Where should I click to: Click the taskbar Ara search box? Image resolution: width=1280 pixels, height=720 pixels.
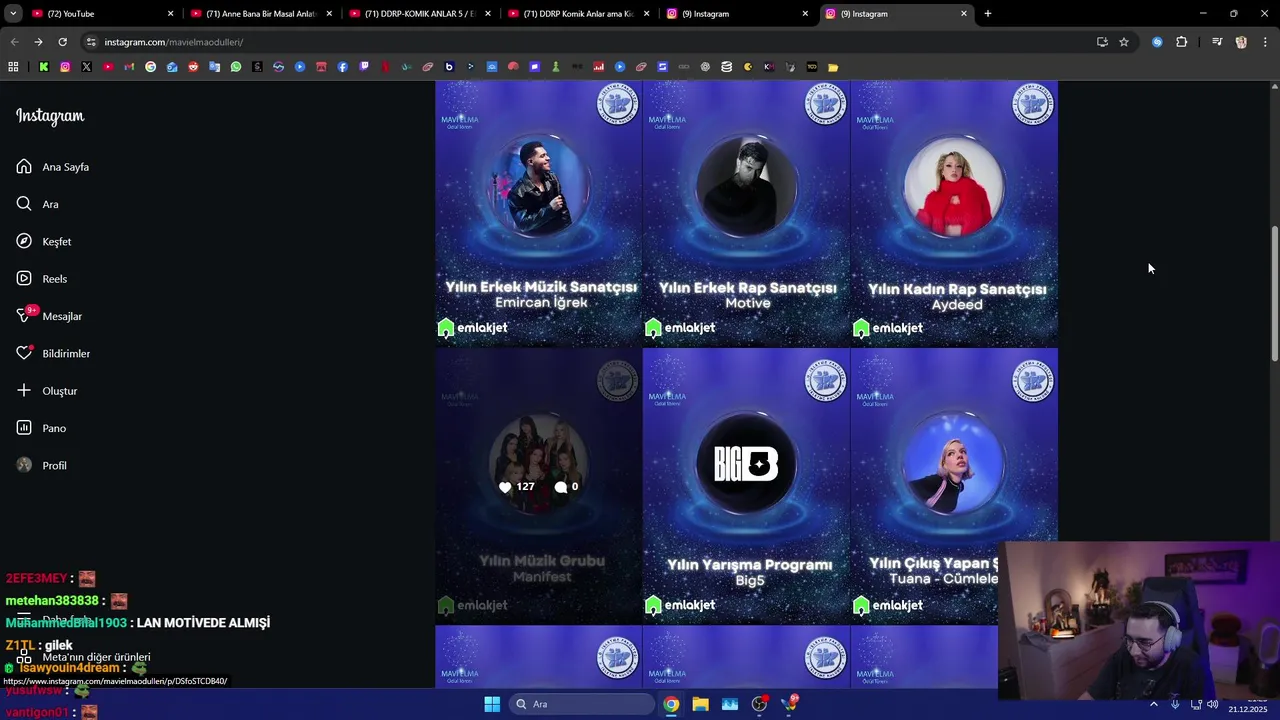click(x=581, y=704)
